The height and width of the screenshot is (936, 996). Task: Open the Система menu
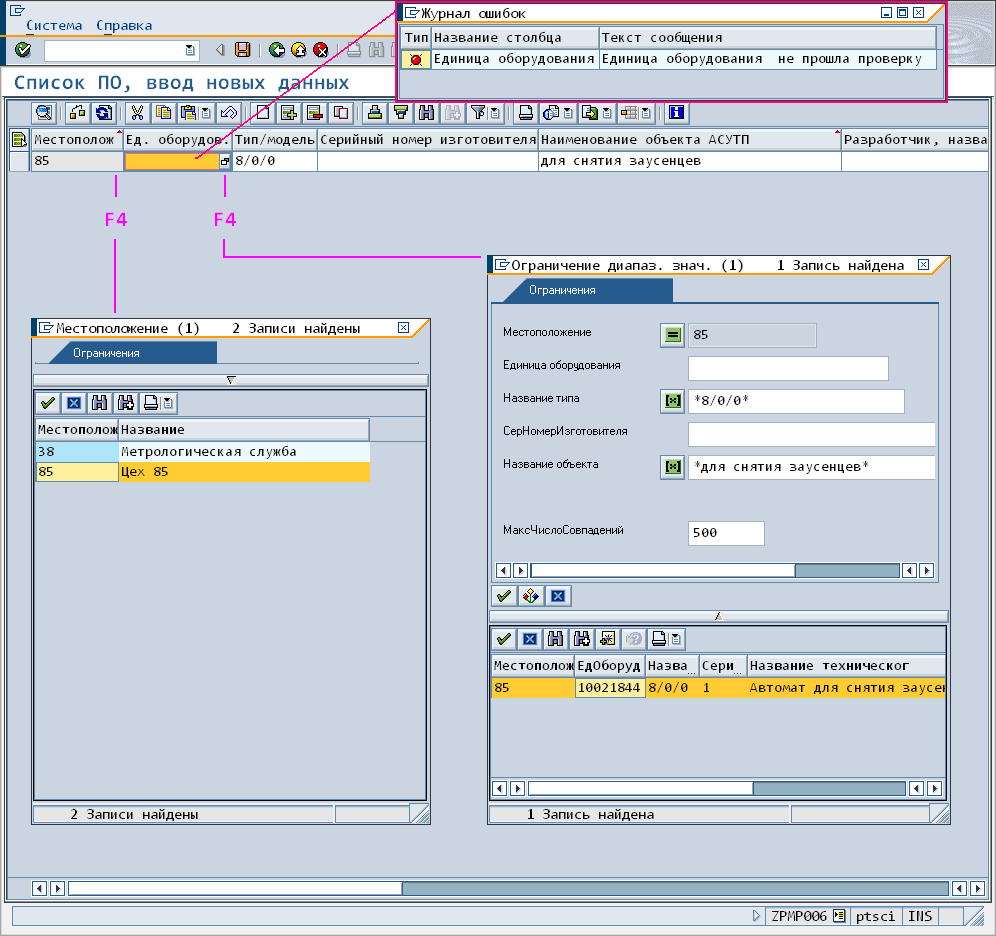coord(54,25)
